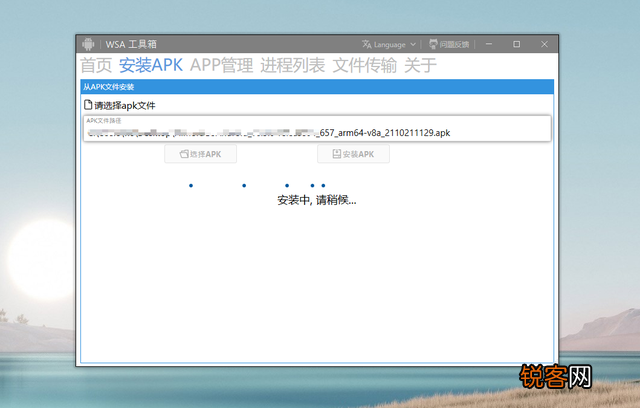Open the 问题反馈 feedback link
The width and height of the screenshot is (640, 408).
449,44
